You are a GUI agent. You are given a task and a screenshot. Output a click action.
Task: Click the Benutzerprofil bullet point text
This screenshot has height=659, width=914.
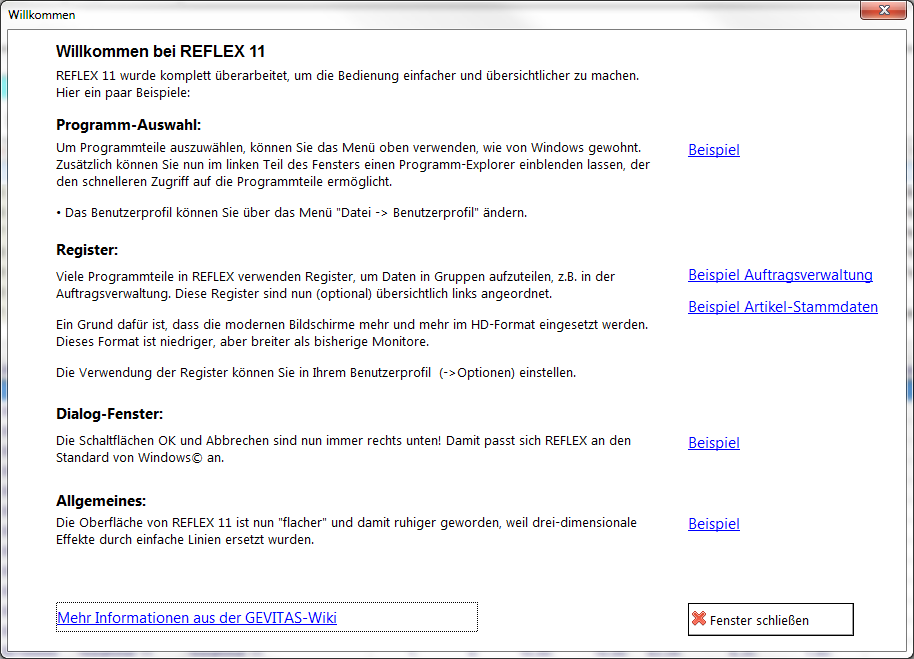click(x=291, y=213)
